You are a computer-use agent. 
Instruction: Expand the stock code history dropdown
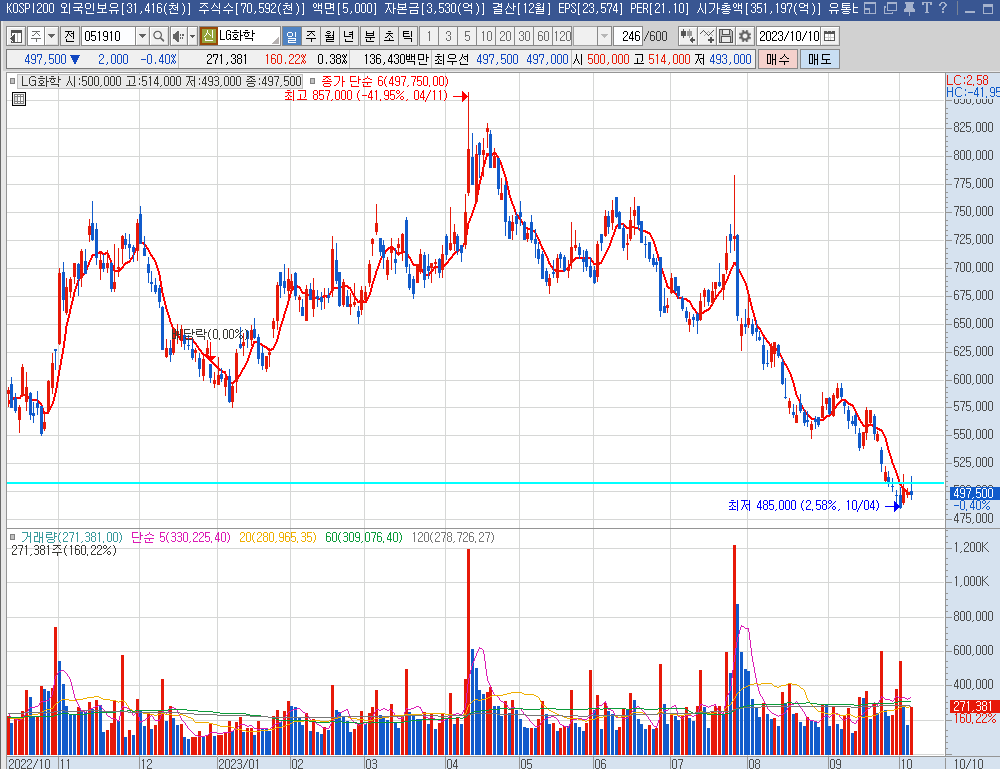(x=143, y=36)
